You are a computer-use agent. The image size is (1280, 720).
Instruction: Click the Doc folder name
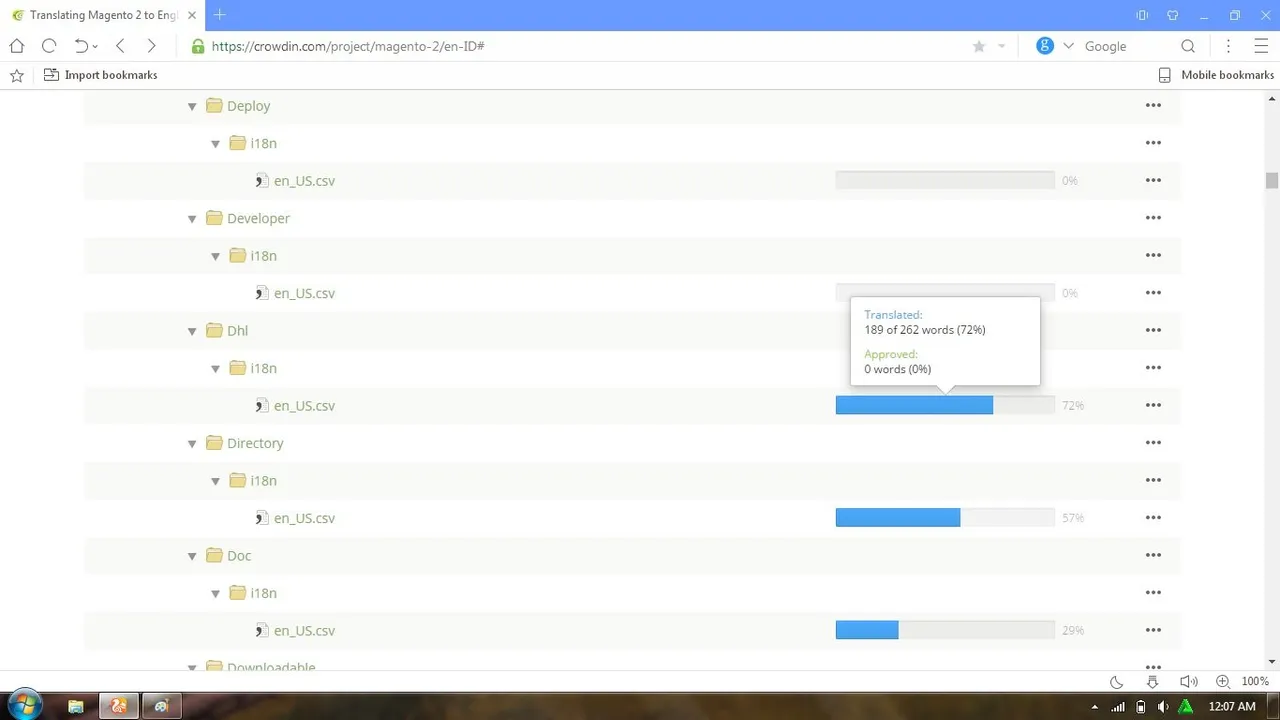239,556
